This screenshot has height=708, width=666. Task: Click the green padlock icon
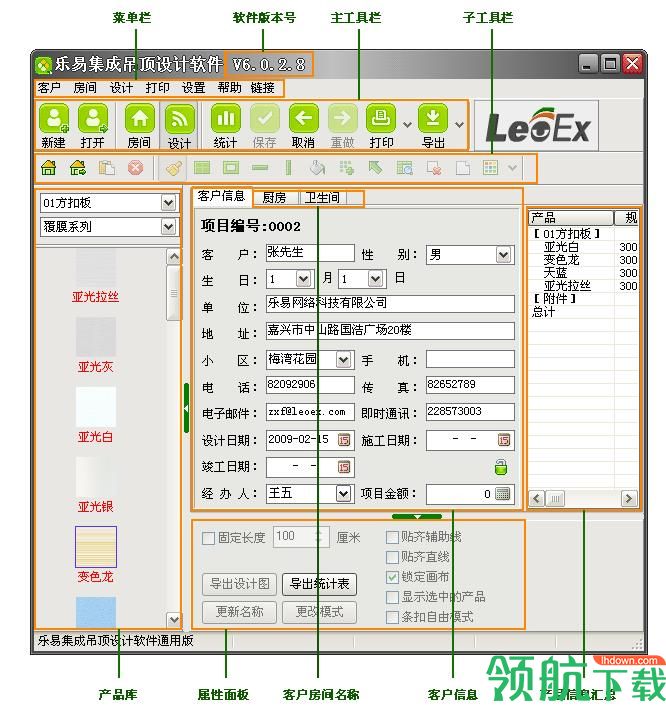coord(501,467)
